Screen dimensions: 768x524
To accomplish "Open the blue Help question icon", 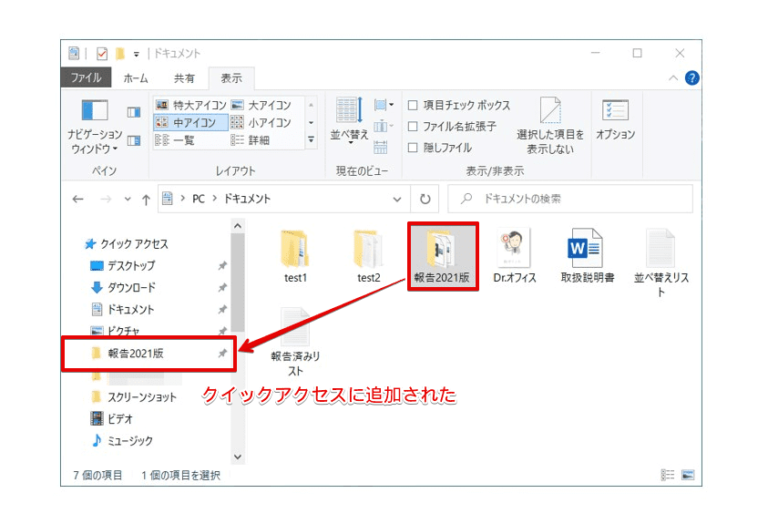I will pos(692,78).
